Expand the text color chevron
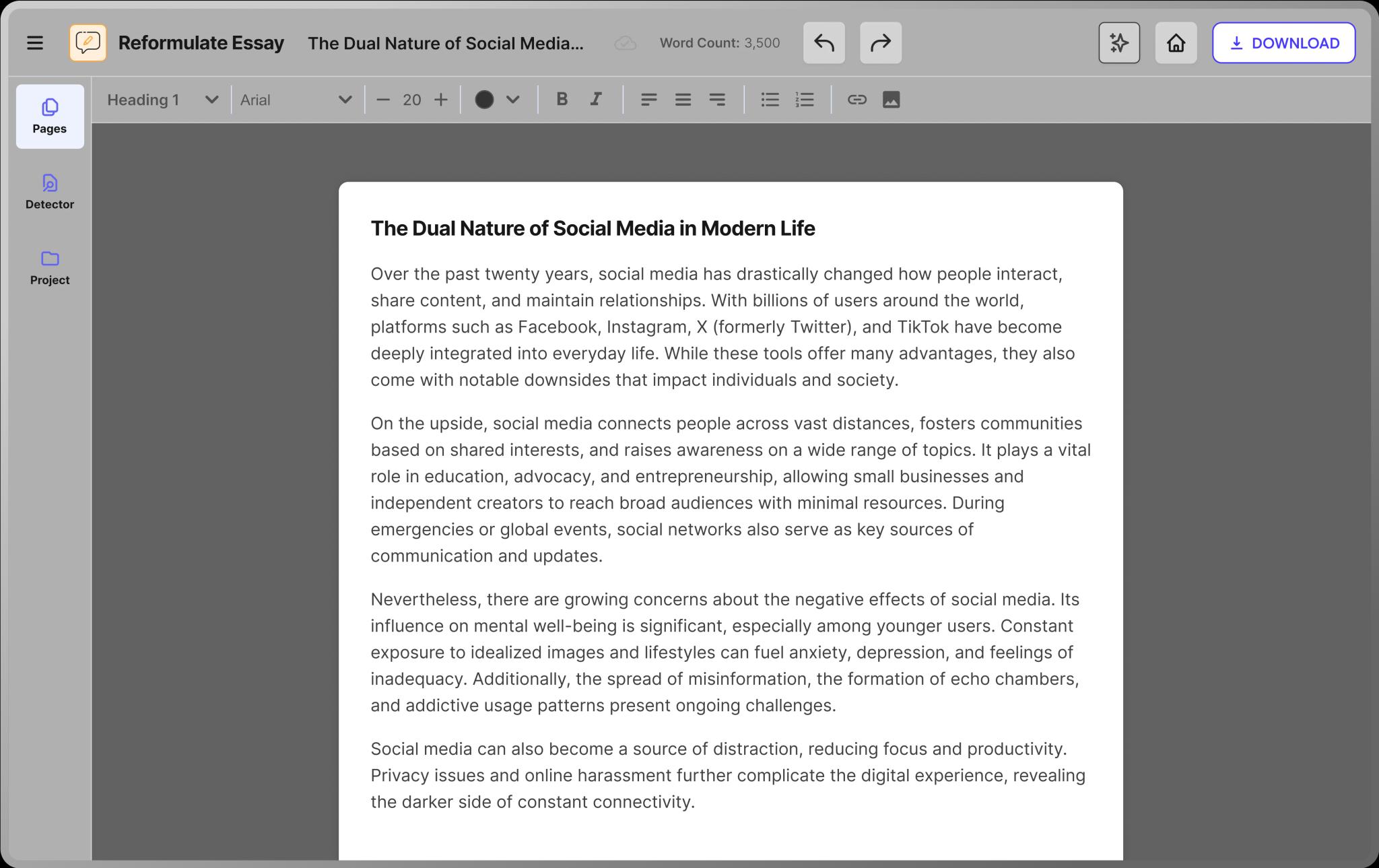1379x868 pixels. [x=513, y=100]
